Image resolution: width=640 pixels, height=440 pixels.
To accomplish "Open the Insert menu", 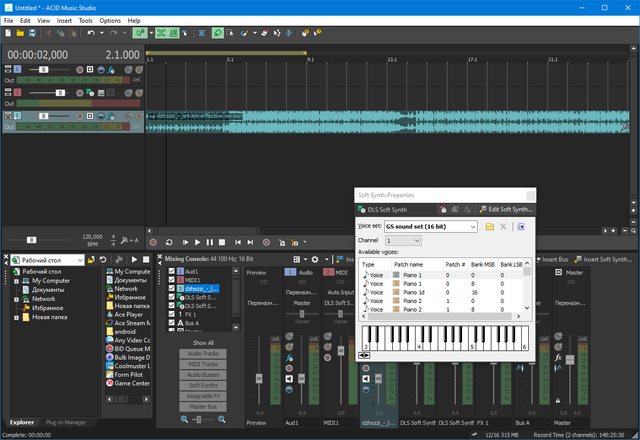I will tap(64, 20).
